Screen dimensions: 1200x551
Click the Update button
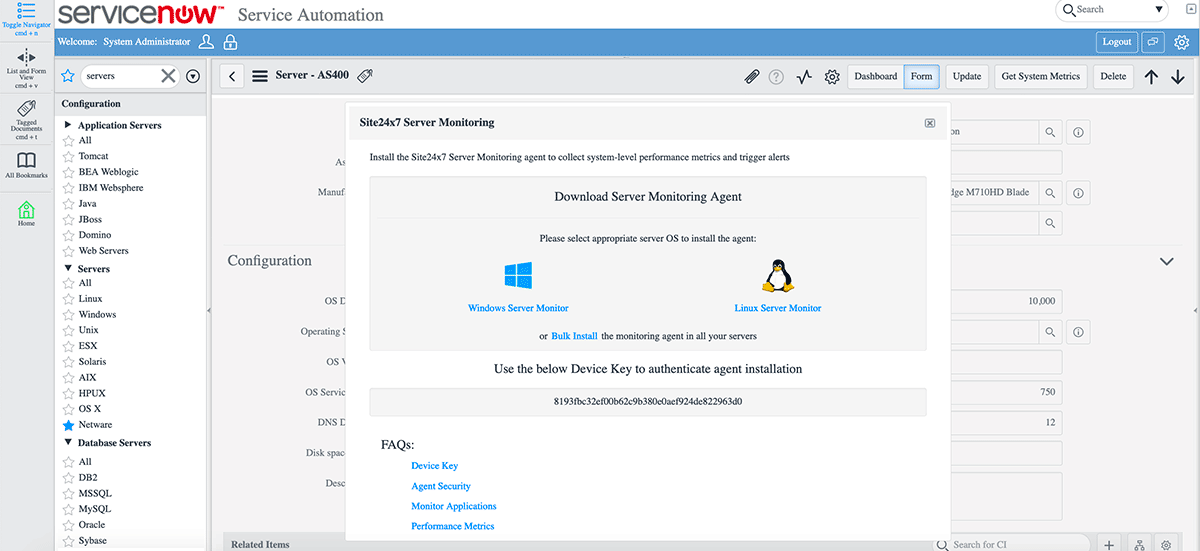967,76
